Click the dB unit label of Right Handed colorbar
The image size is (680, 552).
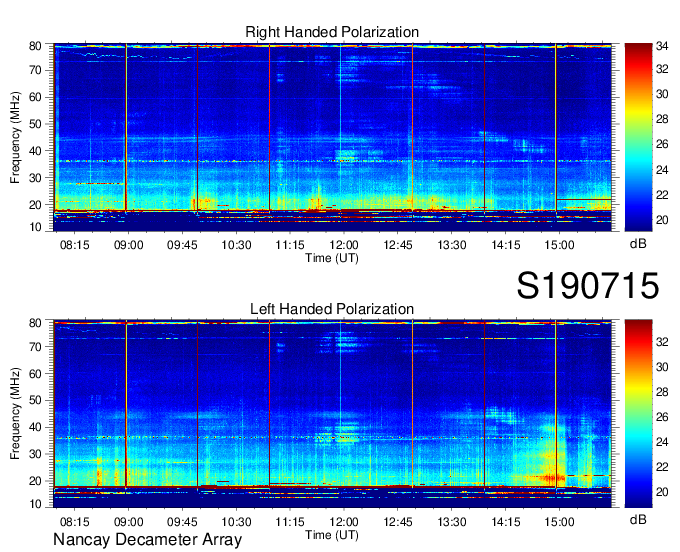click(638, 244)
